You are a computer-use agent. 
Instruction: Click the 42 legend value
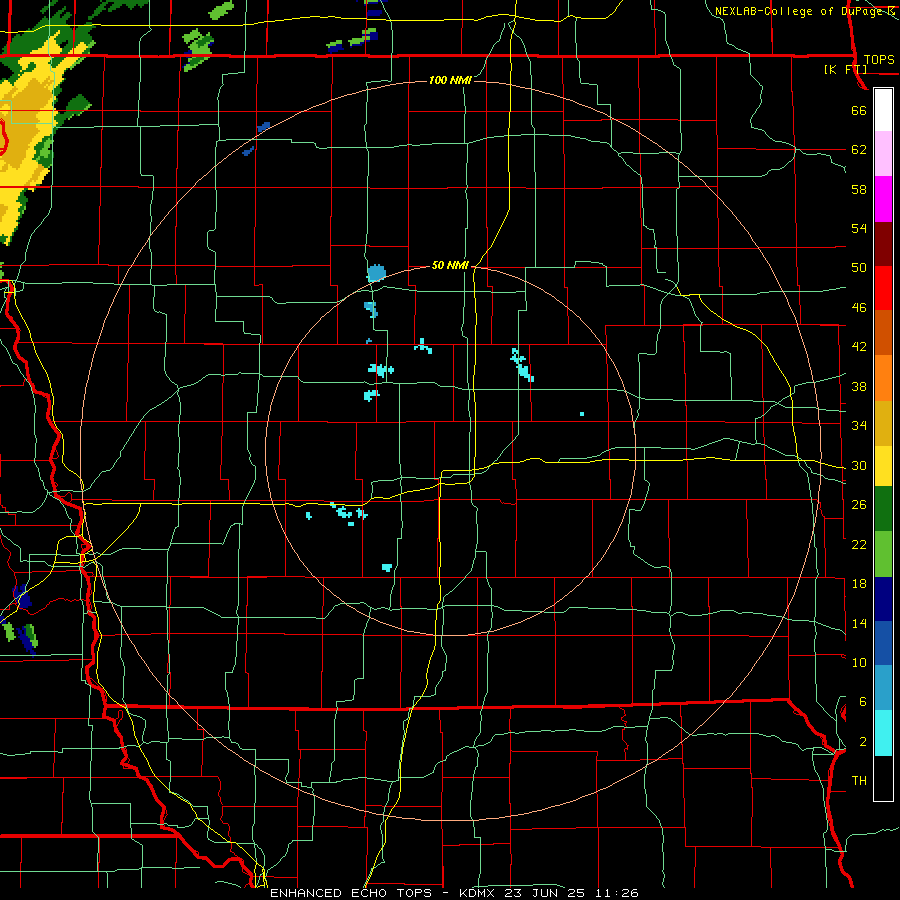click(859, 347)
